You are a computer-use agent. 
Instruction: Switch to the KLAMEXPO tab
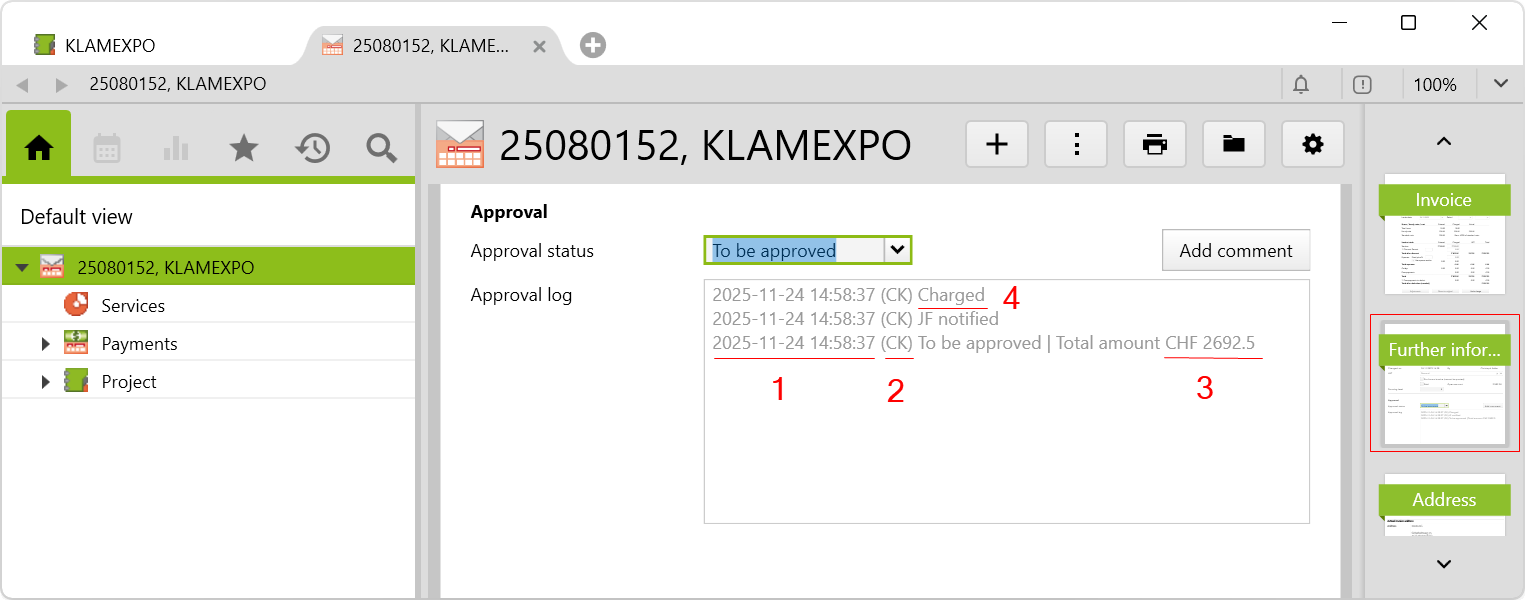[x=110, y=46]
